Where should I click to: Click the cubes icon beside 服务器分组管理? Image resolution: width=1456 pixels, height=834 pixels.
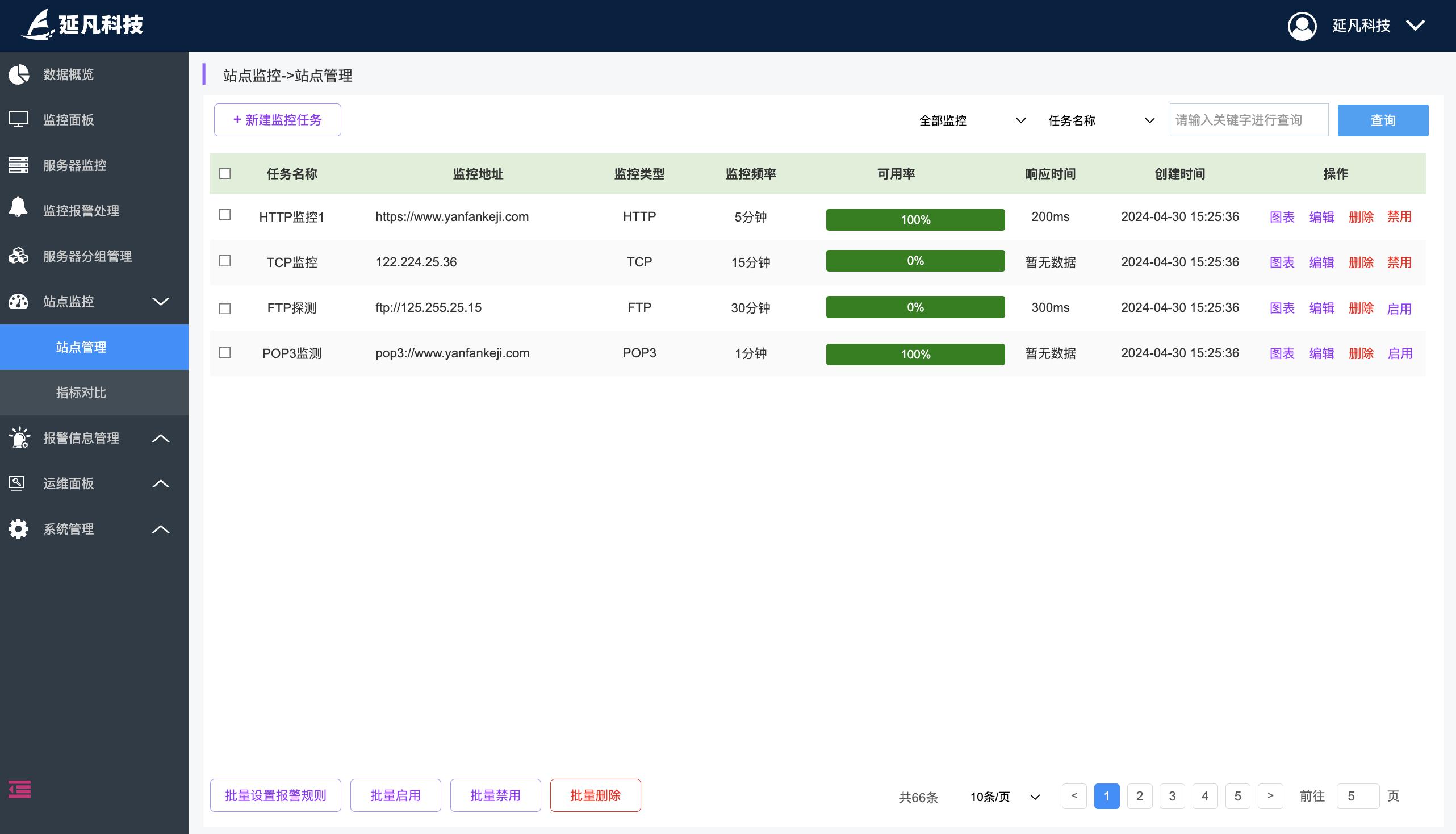[x=18, y=256]
